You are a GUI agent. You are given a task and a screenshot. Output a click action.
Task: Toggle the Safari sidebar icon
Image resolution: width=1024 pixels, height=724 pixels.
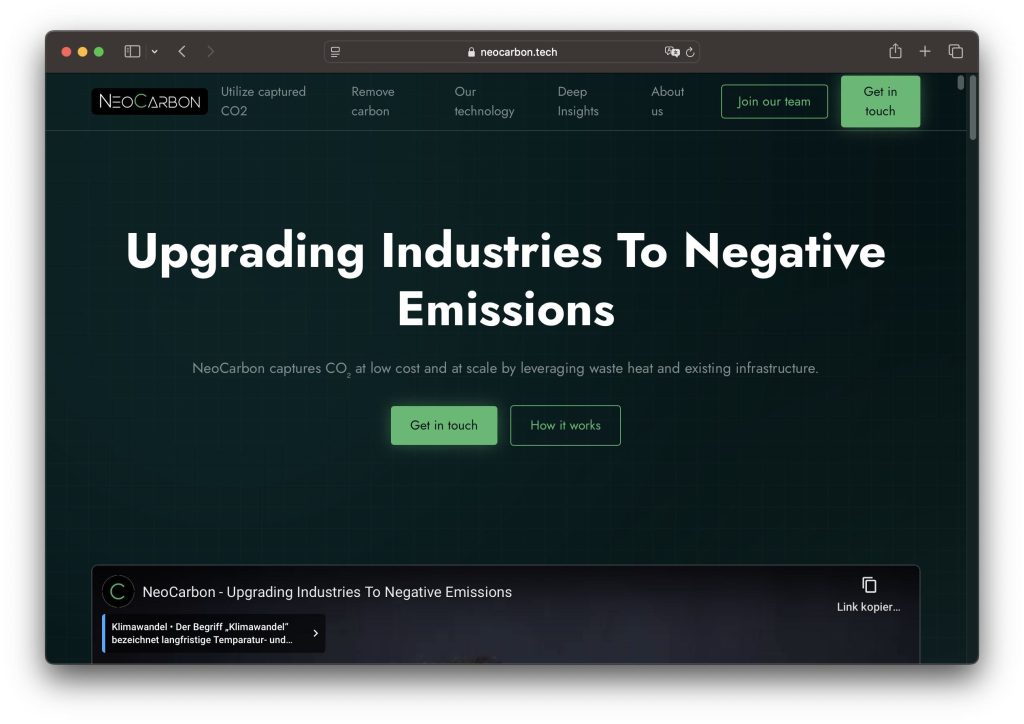133,52
